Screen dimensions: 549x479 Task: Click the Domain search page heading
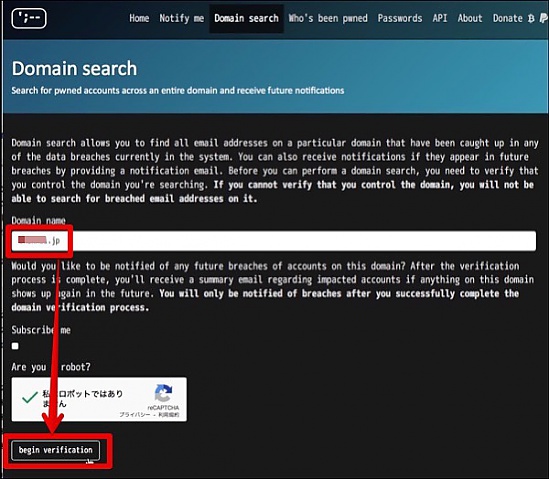tap(74, 69)
